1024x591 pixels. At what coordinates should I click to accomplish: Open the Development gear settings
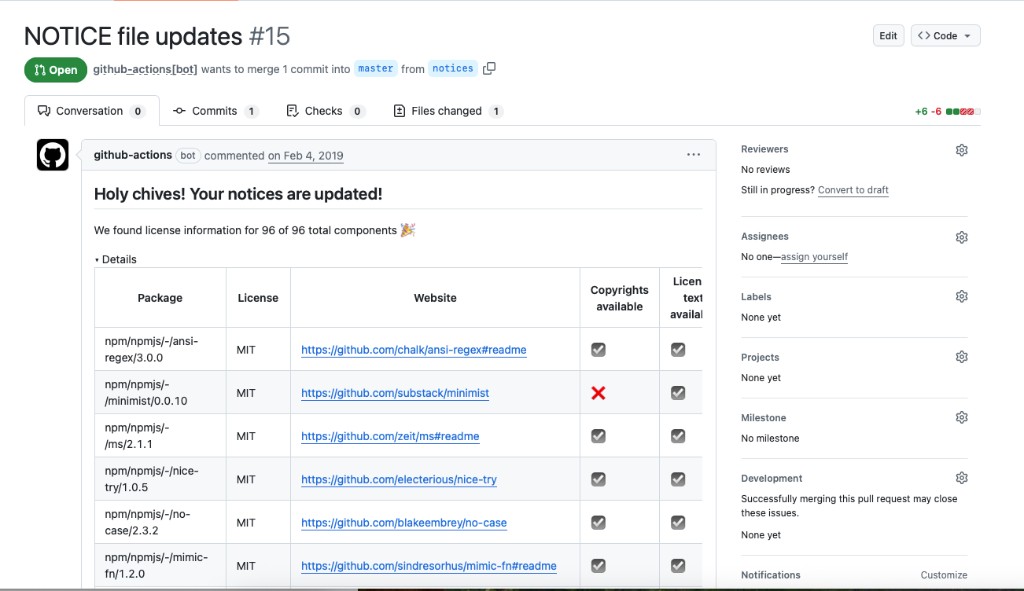pyautogui.click(x=961, y=478)
